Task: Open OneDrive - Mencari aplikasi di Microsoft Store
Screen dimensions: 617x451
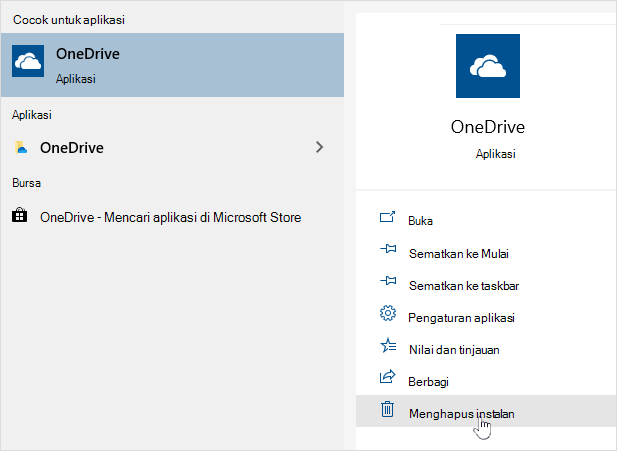Action: point(172,217)
